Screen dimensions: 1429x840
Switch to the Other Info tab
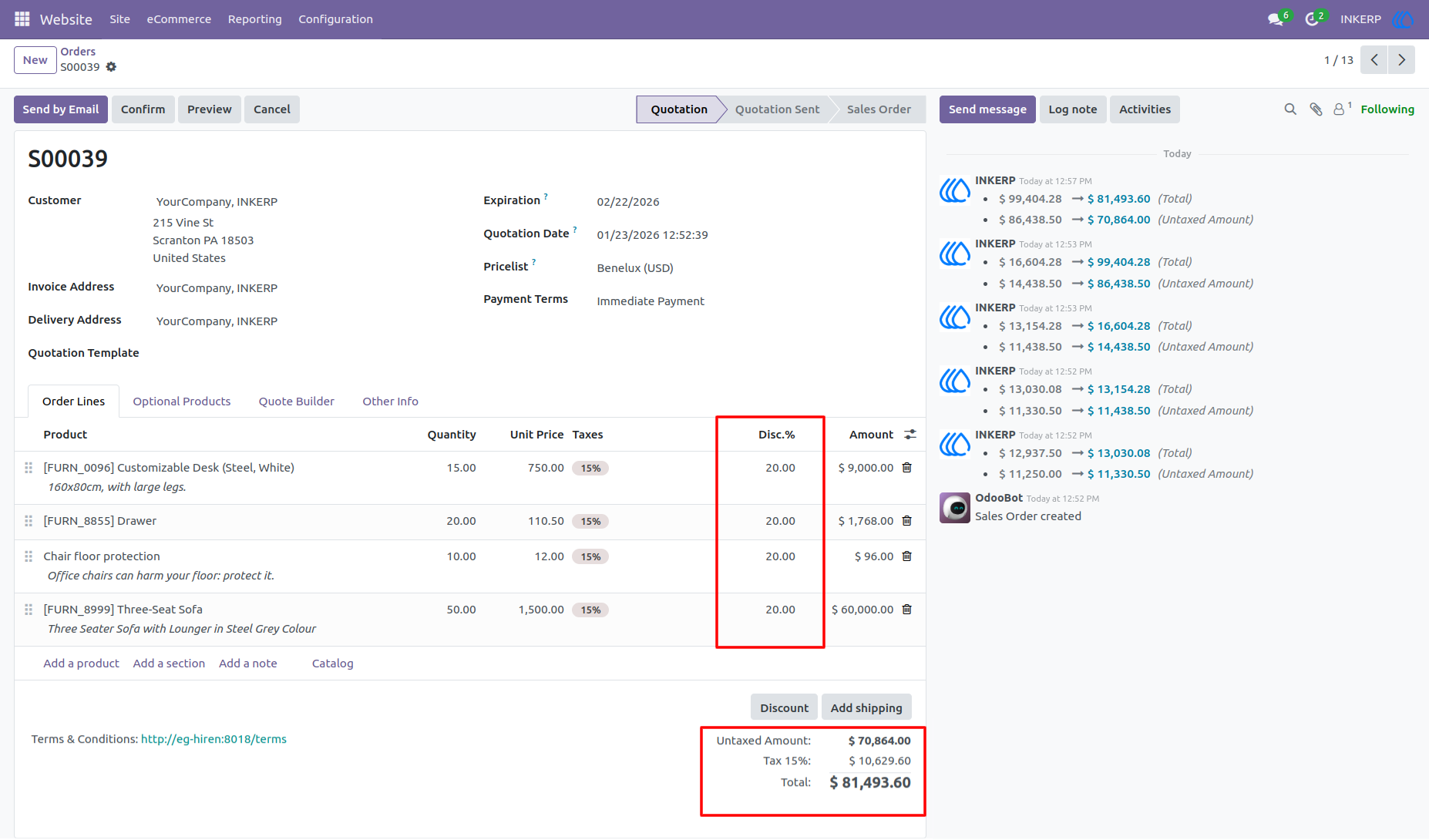391,402
